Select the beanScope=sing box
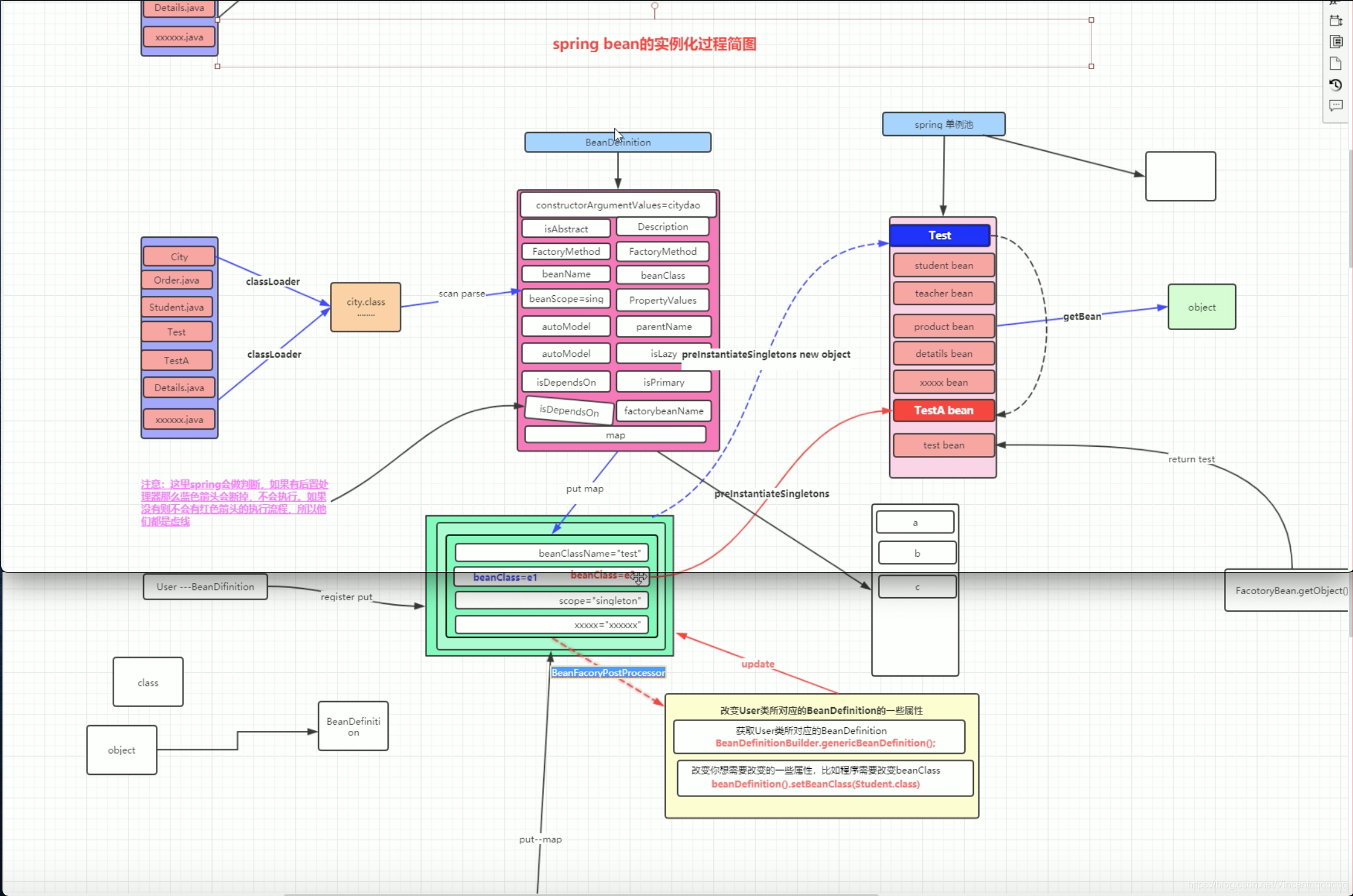This screenshot has width=1353, height=896. tap(566, 298)
